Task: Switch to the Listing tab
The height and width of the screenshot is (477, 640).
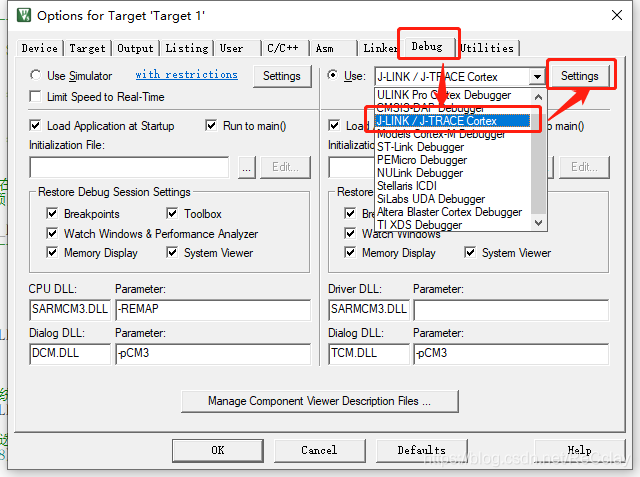Action: [187, 48]
